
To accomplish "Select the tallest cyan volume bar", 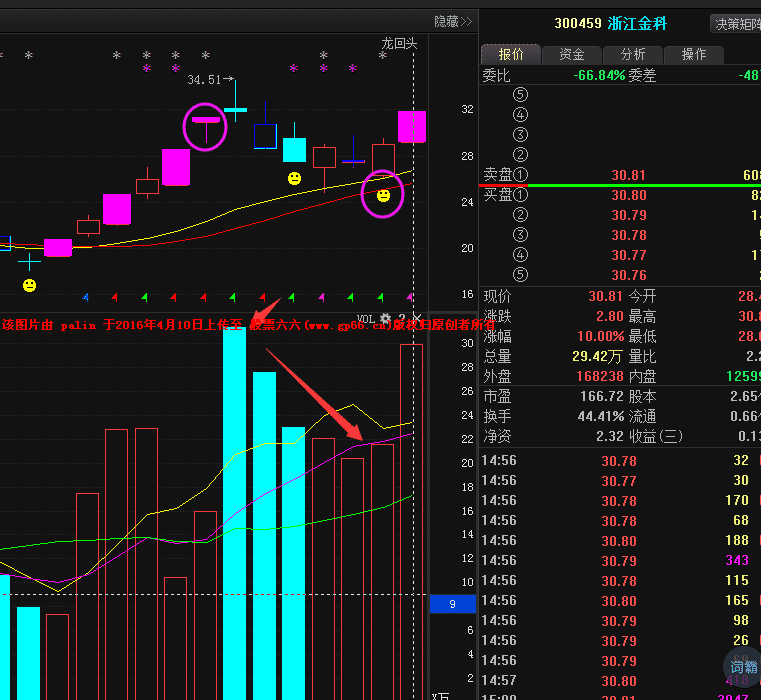I will tap(234, 510).
